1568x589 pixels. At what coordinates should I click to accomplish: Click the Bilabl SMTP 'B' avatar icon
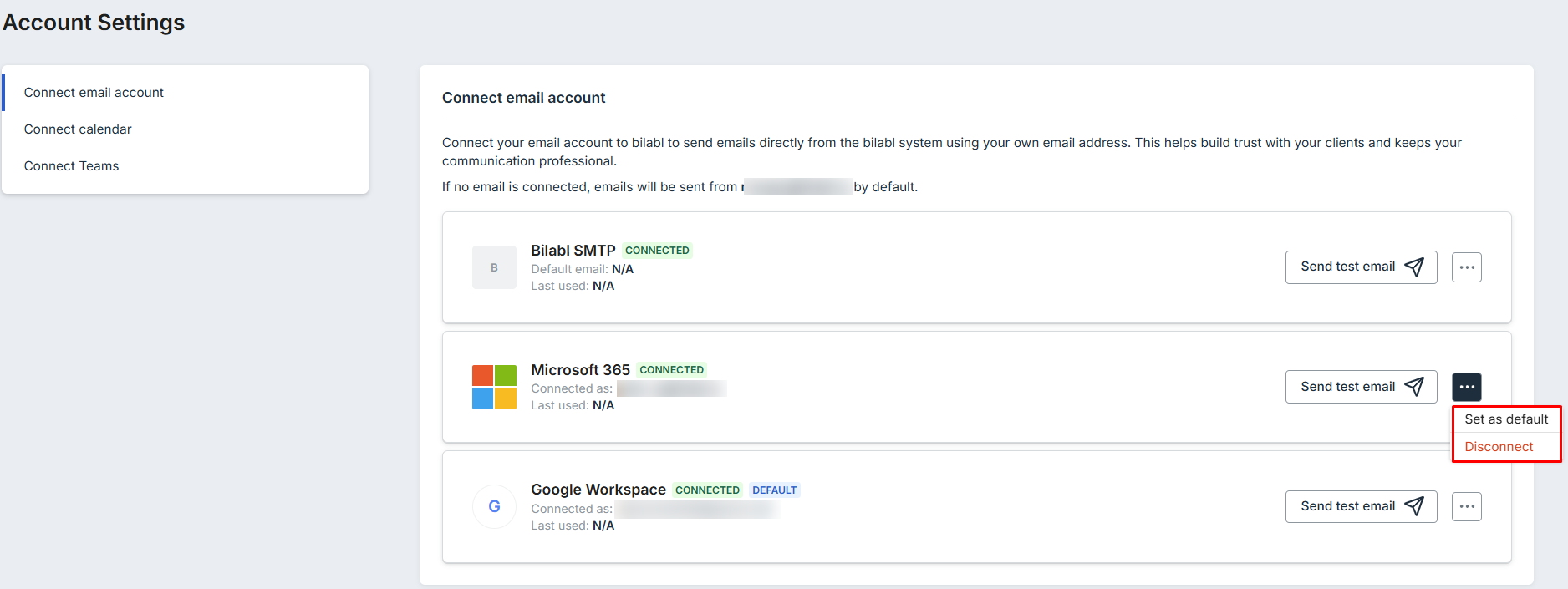coord(494,267)
